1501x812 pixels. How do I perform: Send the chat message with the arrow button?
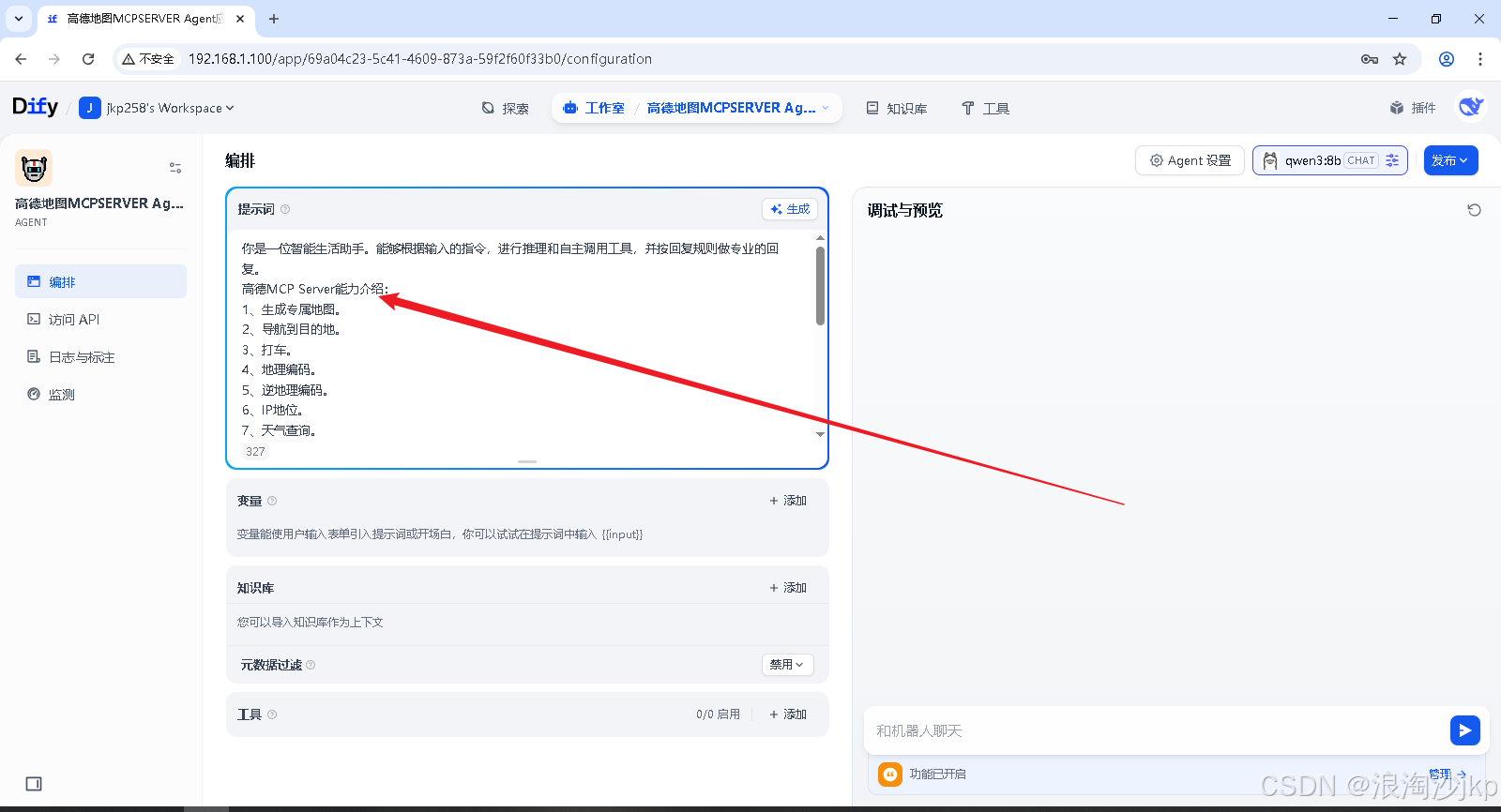coord(1464,730)
